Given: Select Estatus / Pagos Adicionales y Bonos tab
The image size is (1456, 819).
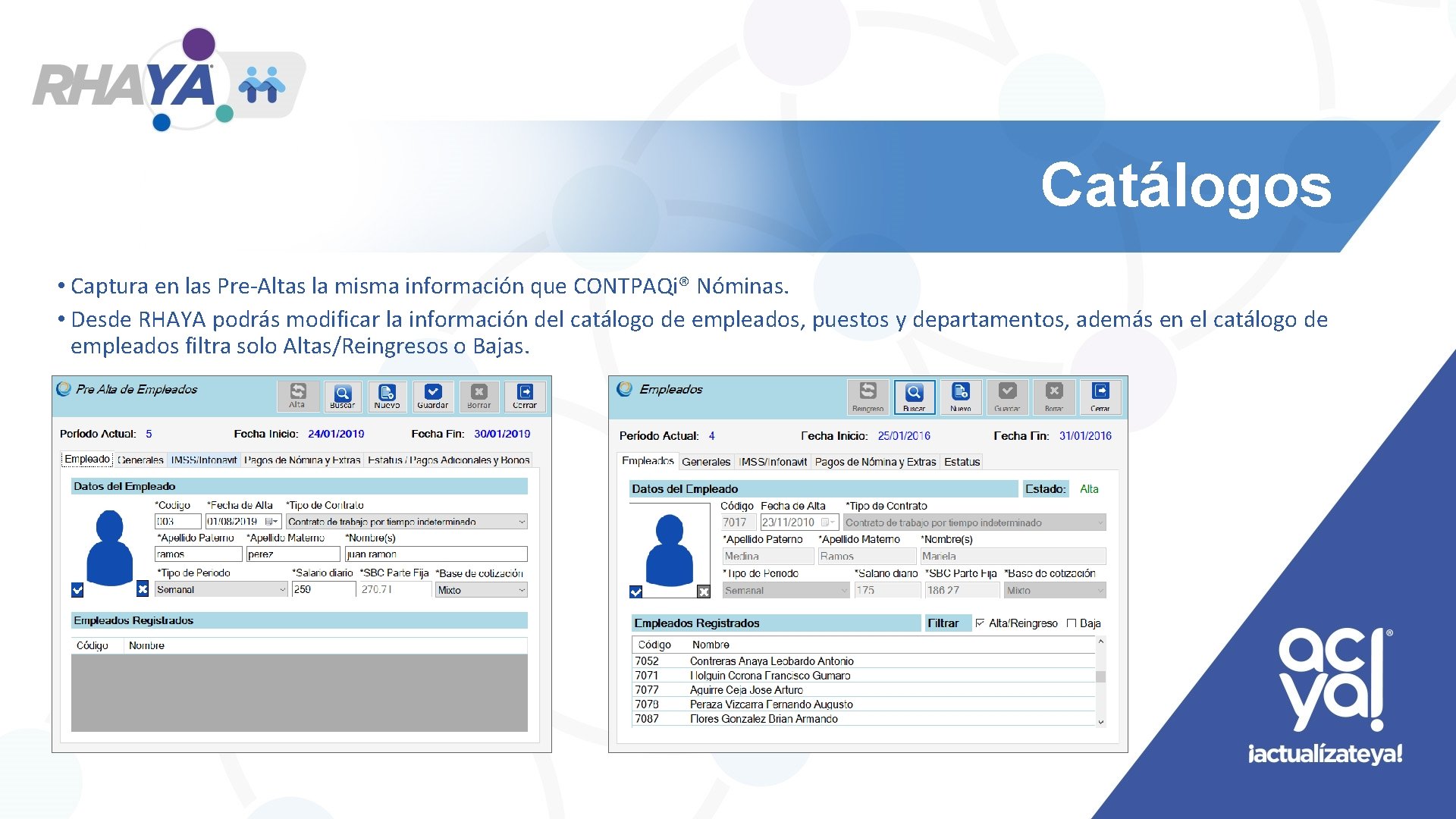Looking at the screenshot, I should point(448,460).
